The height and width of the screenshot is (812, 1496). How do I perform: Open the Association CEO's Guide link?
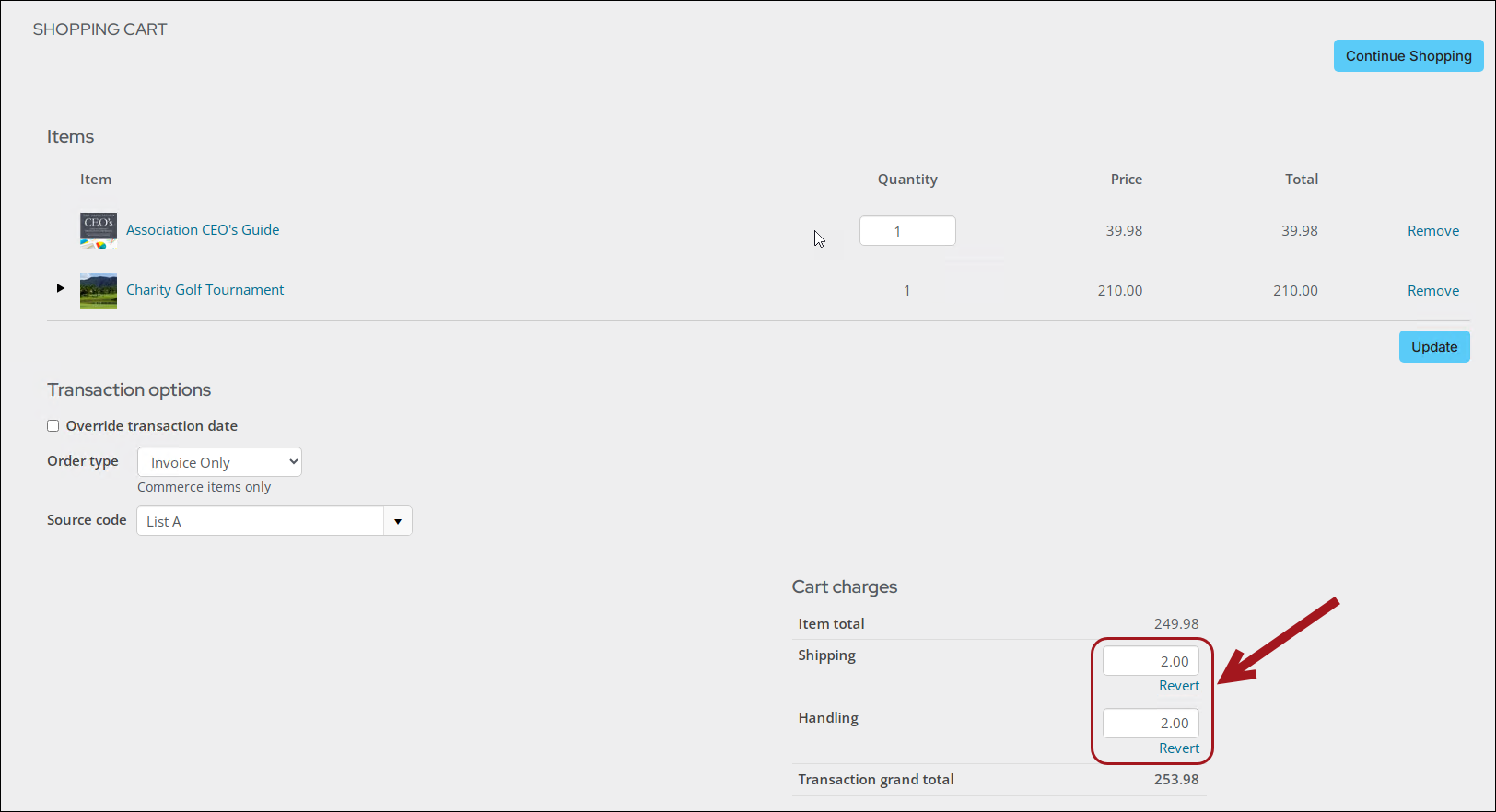(x=203, y=230)
